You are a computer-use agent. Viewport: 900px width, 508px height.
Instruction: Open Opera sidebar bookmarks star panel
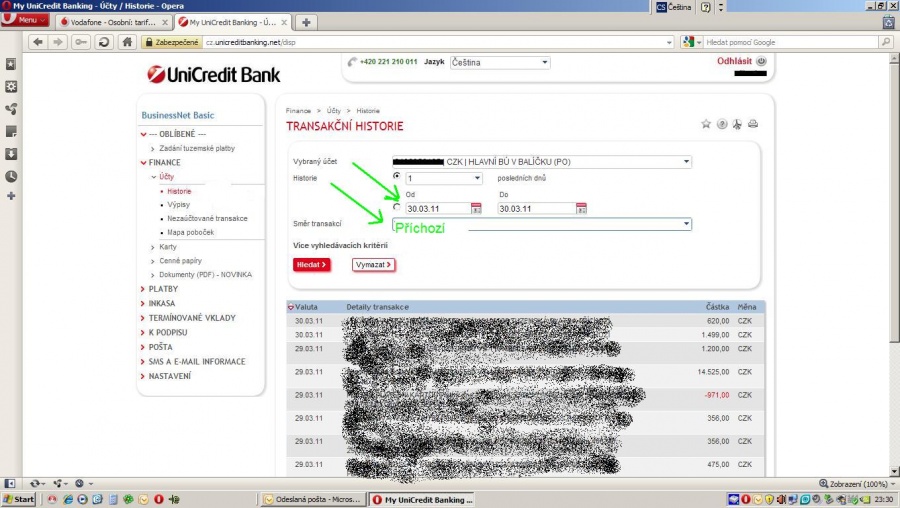click(11, 64)
